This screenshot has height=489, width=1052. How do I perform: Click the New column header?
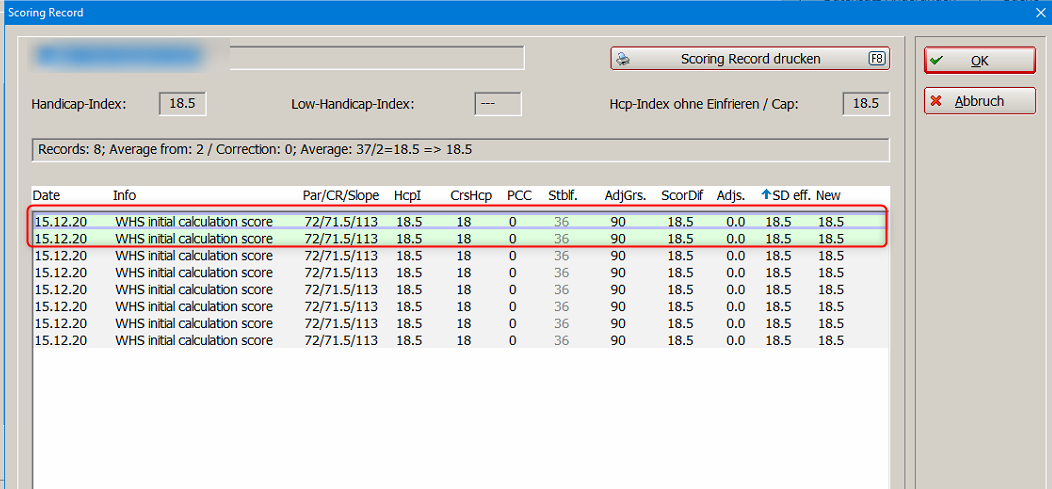[828, 196]
